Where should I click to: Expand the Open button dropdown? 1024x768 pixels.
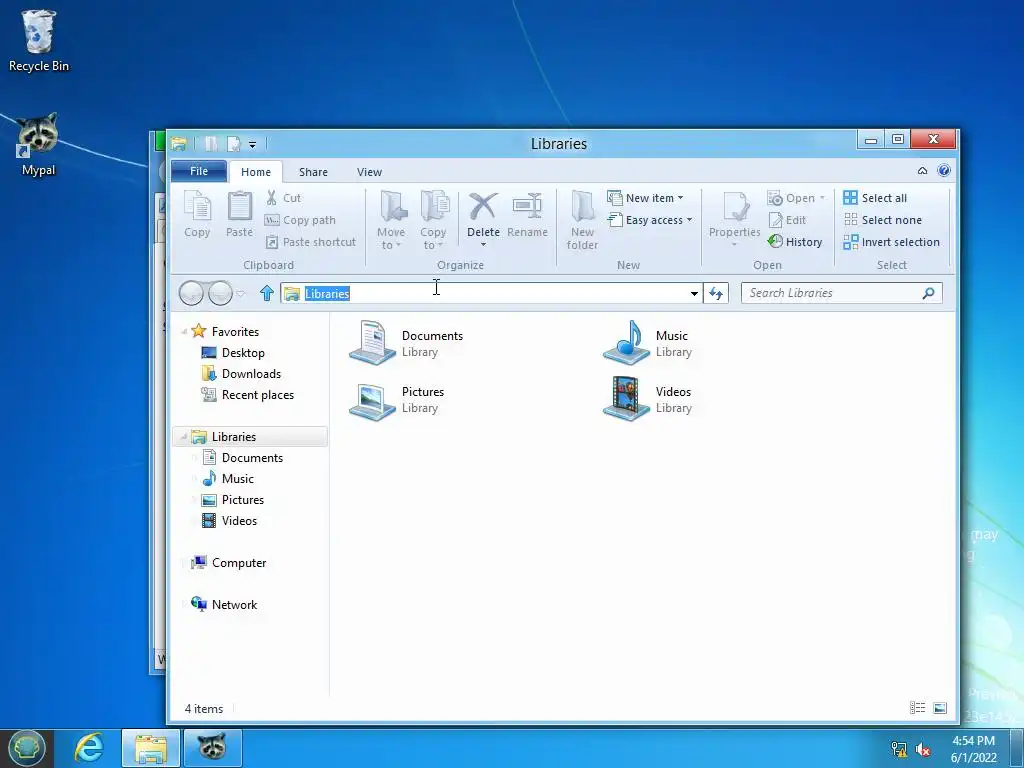pos(822,198)
